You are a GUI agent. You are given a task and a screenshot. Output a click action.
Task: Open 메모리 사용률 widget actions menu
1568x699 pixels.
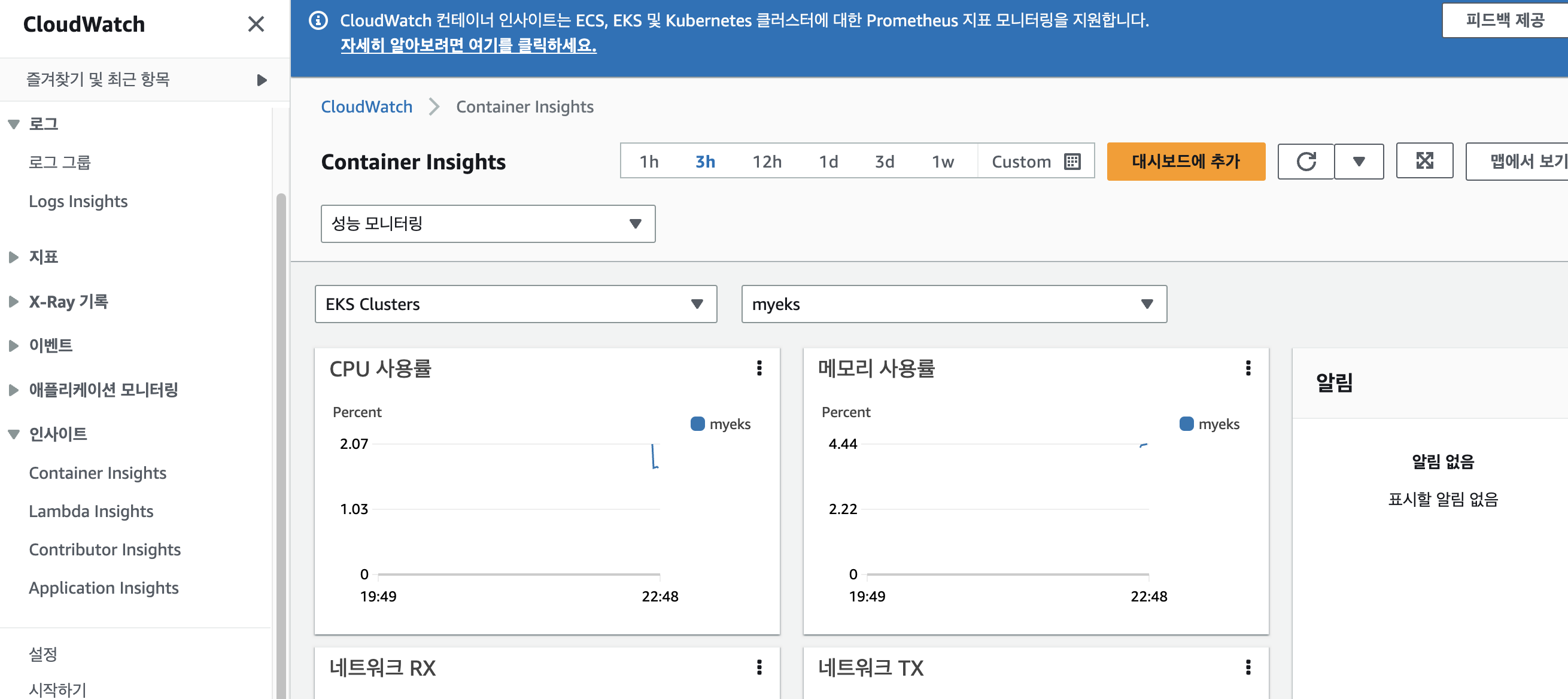tap(1248, 368)
